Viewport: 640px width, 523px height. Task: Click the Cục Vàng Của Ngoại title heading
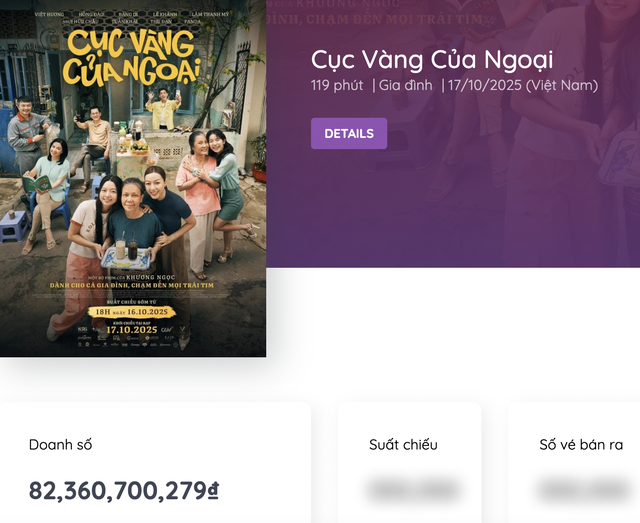(431, 59)
